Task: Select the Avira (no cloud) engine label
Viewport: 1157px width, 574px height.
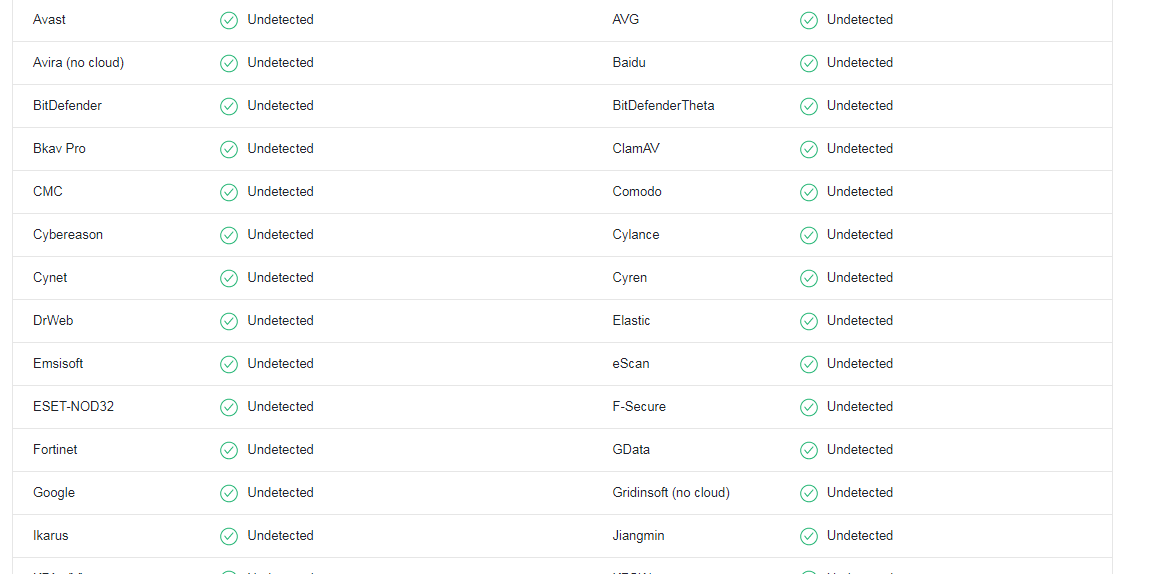Action: click(78, 63)
